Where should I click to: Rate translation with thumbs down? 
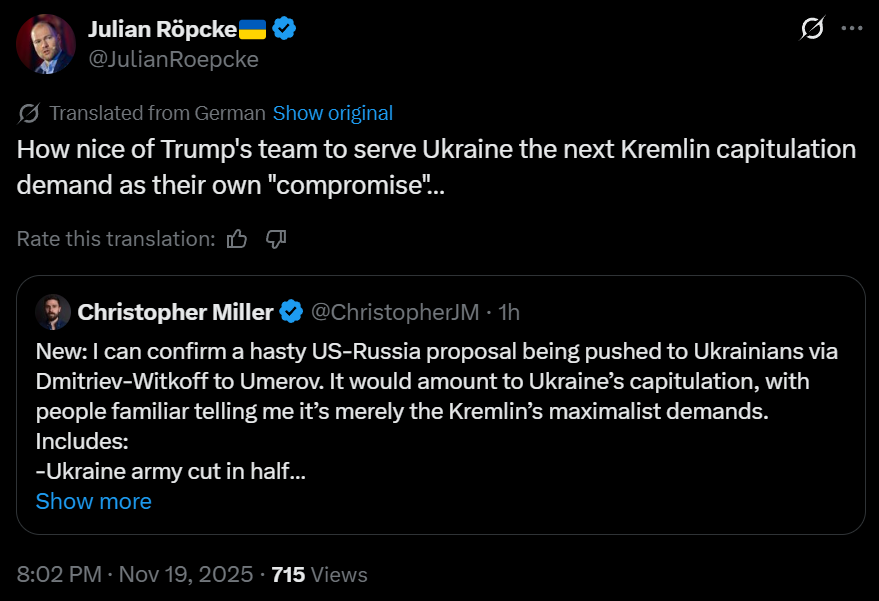click(x=276, y=239)
